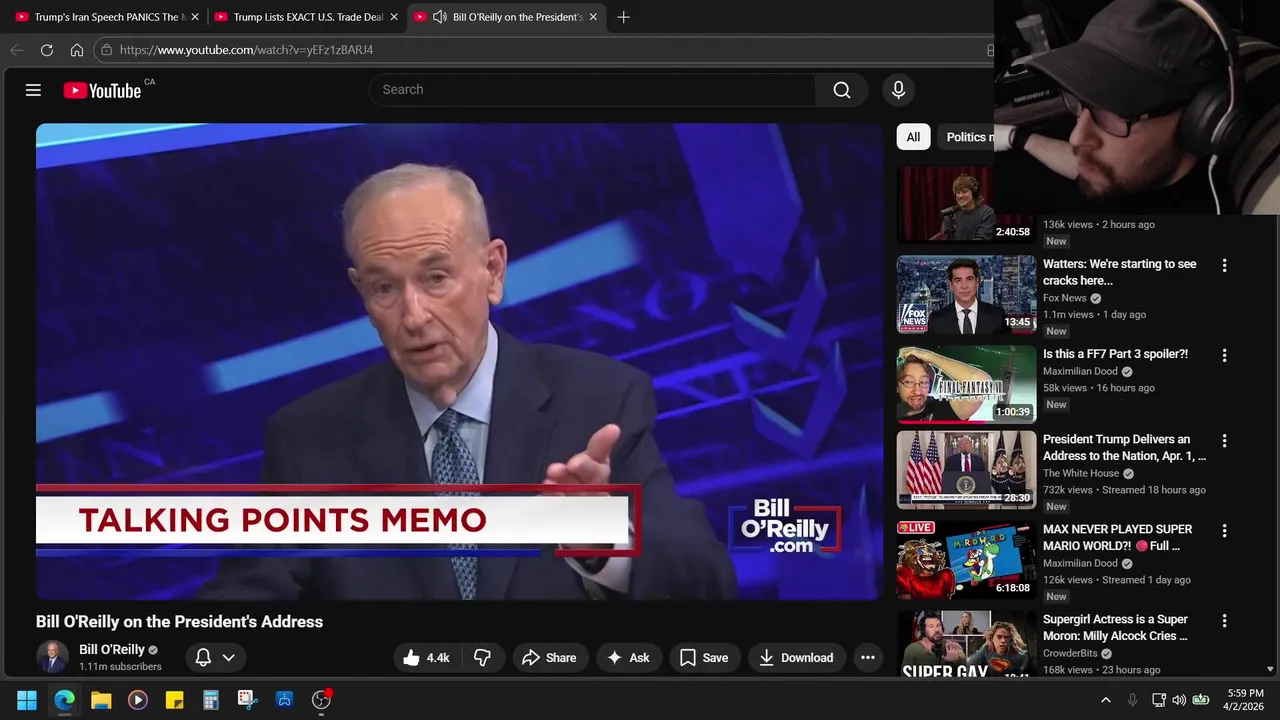Viewport: 1280px width, 720px height.
Task: Click the Fox News channel name
Action: [1064, 298]
